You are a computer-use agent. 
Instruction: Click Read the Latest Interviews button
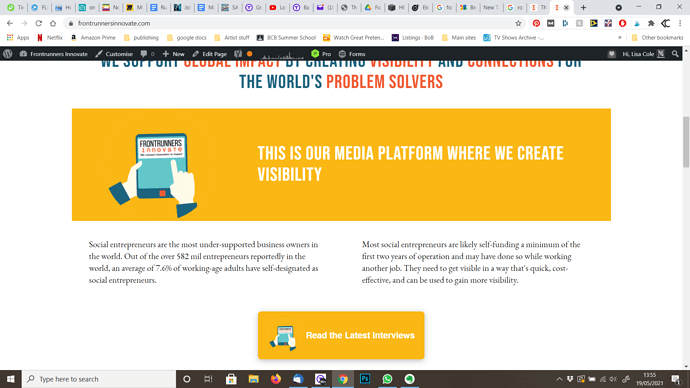click(341, 335)
